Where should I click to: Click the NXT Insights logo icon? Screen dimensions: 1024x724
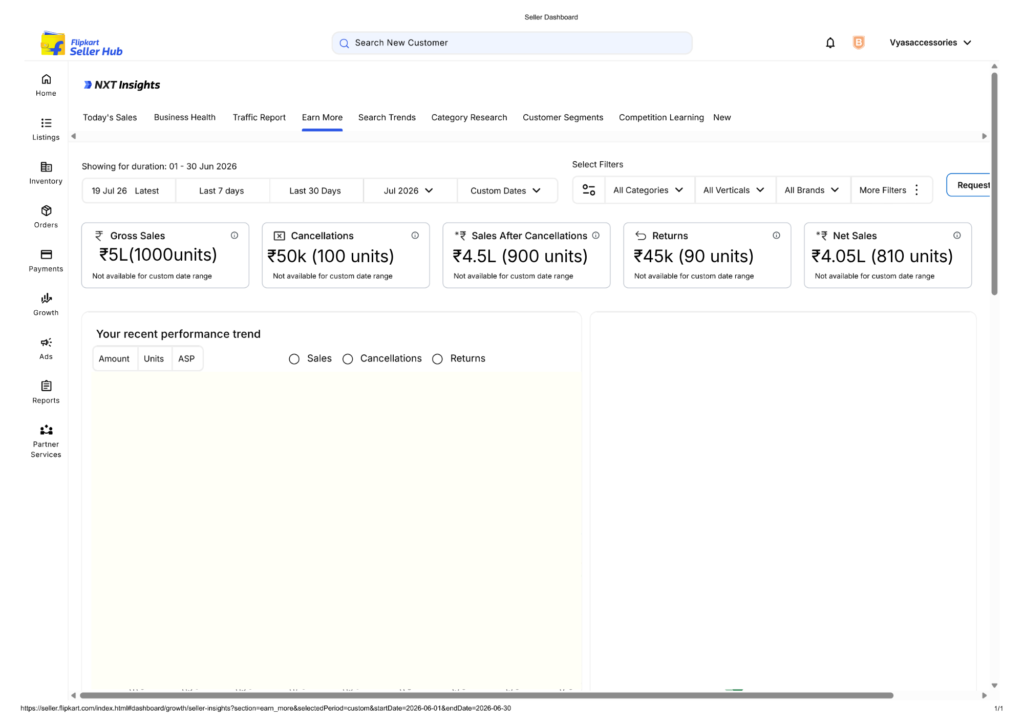coord(88,85)
